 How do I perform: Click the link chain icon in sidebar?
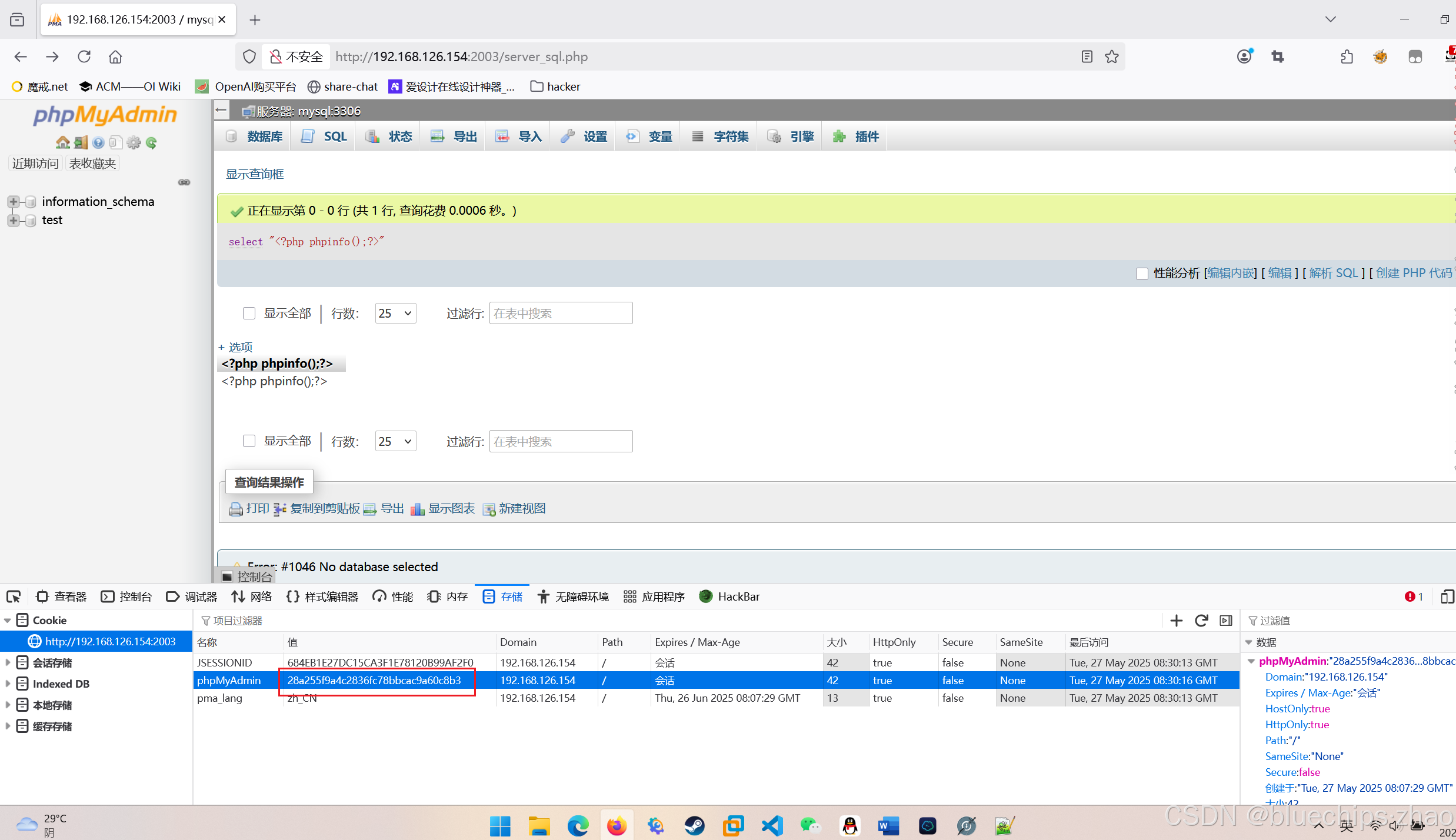[184, 182]
